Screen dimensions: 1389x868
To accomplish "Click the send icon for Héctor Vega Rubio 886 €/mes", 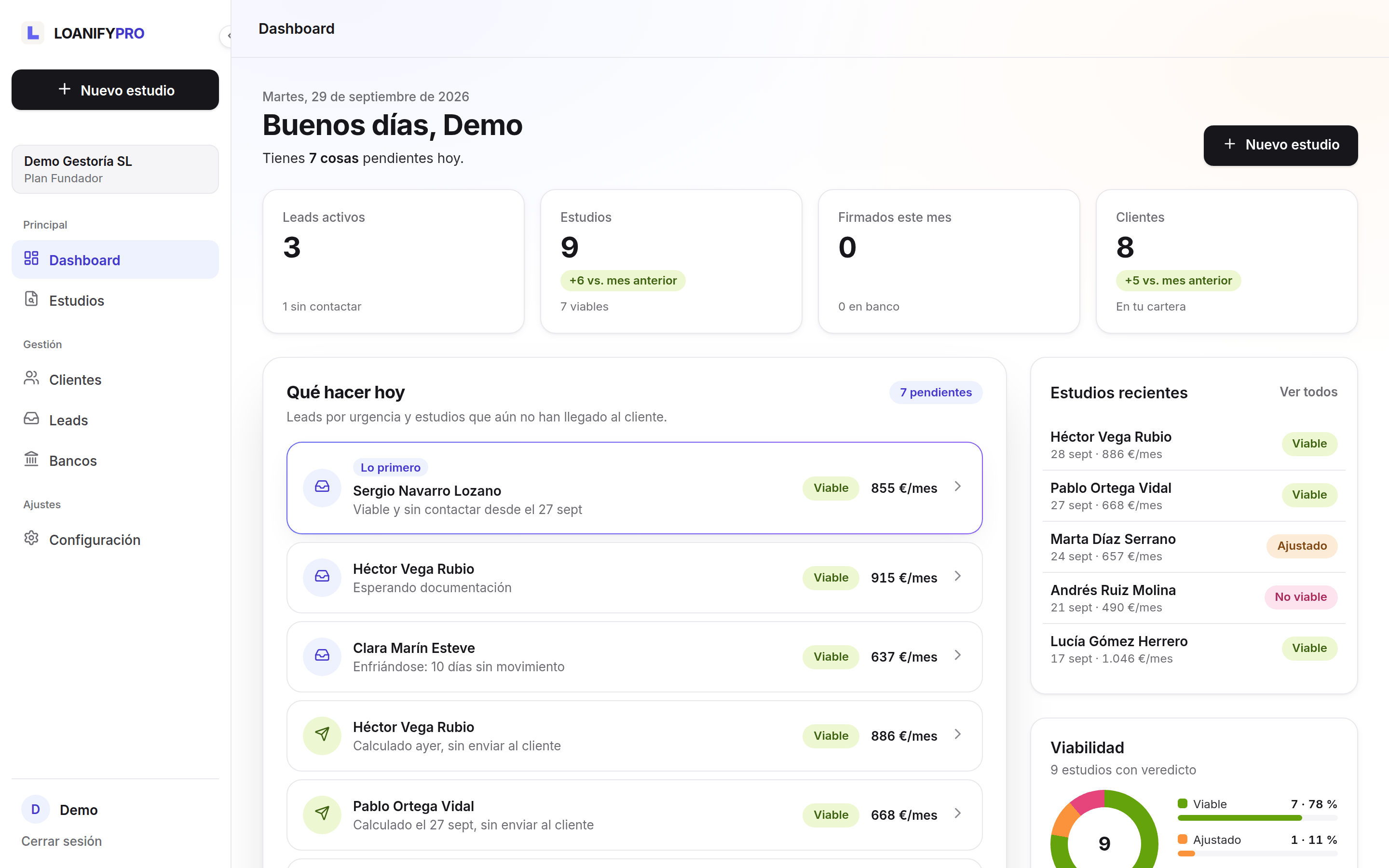I will point(322,735).
